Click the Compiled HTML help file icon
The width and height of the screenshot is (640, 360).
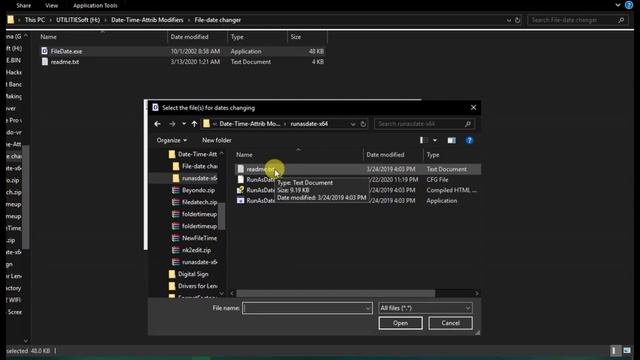tap(241, 190)
